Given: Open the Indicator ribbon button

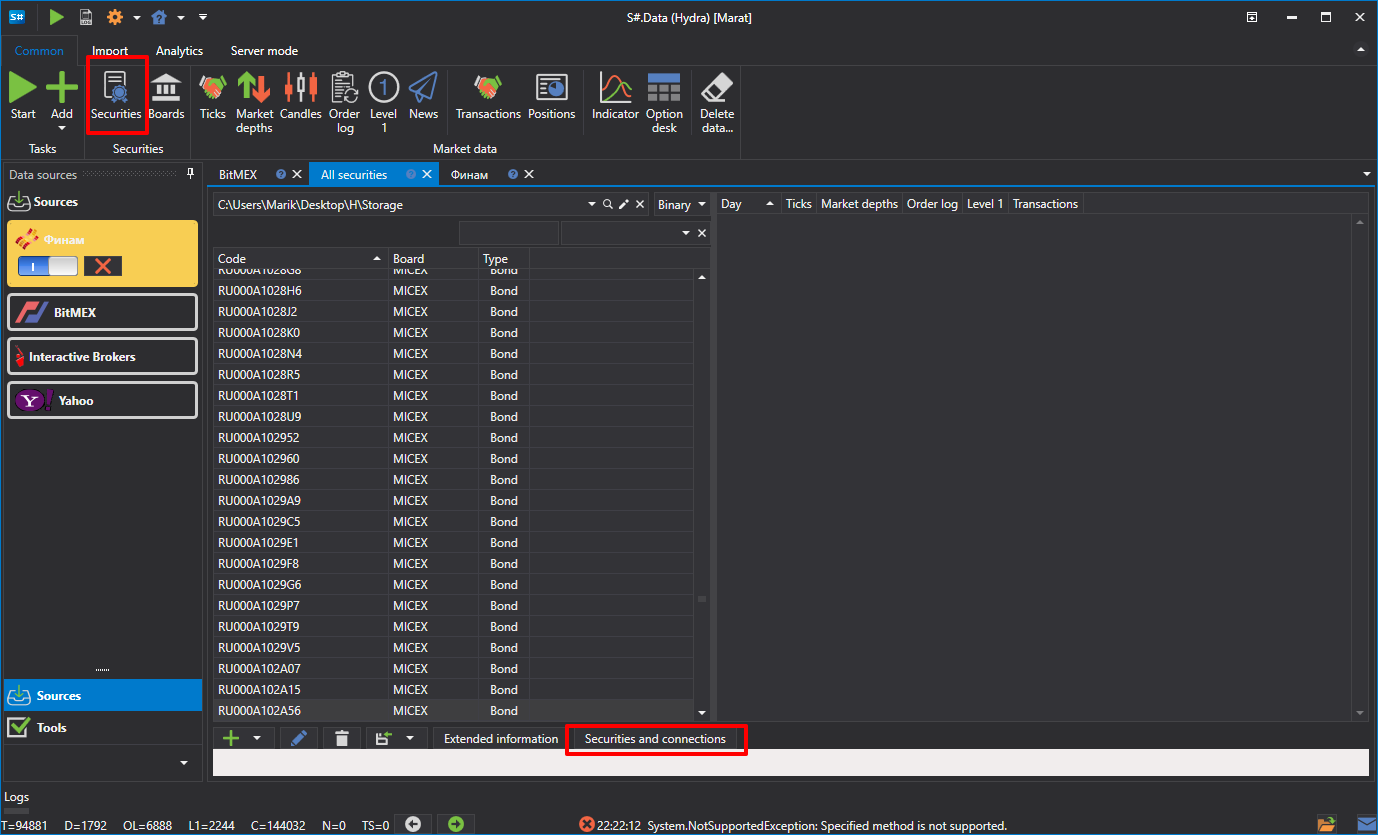Looking at the screenshot, I should point(615,98).
